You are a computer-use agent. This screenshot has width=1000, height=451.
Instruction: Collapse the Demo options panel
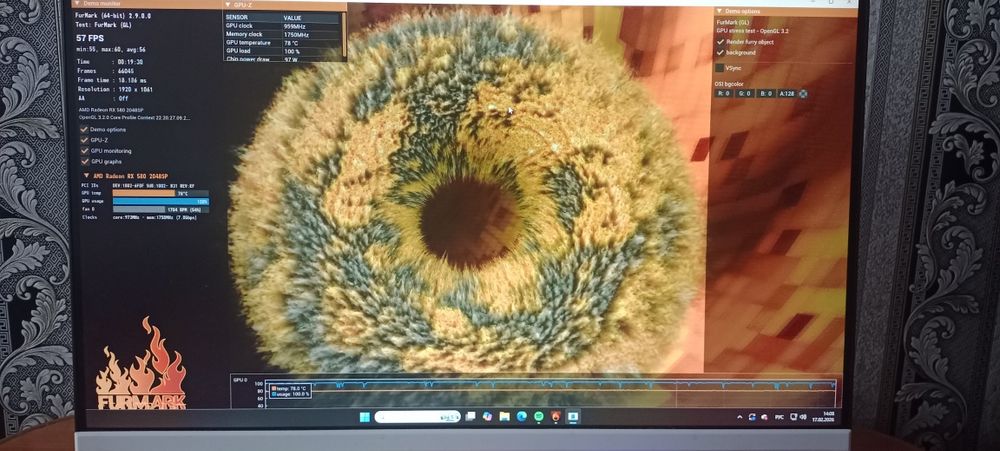719,11
